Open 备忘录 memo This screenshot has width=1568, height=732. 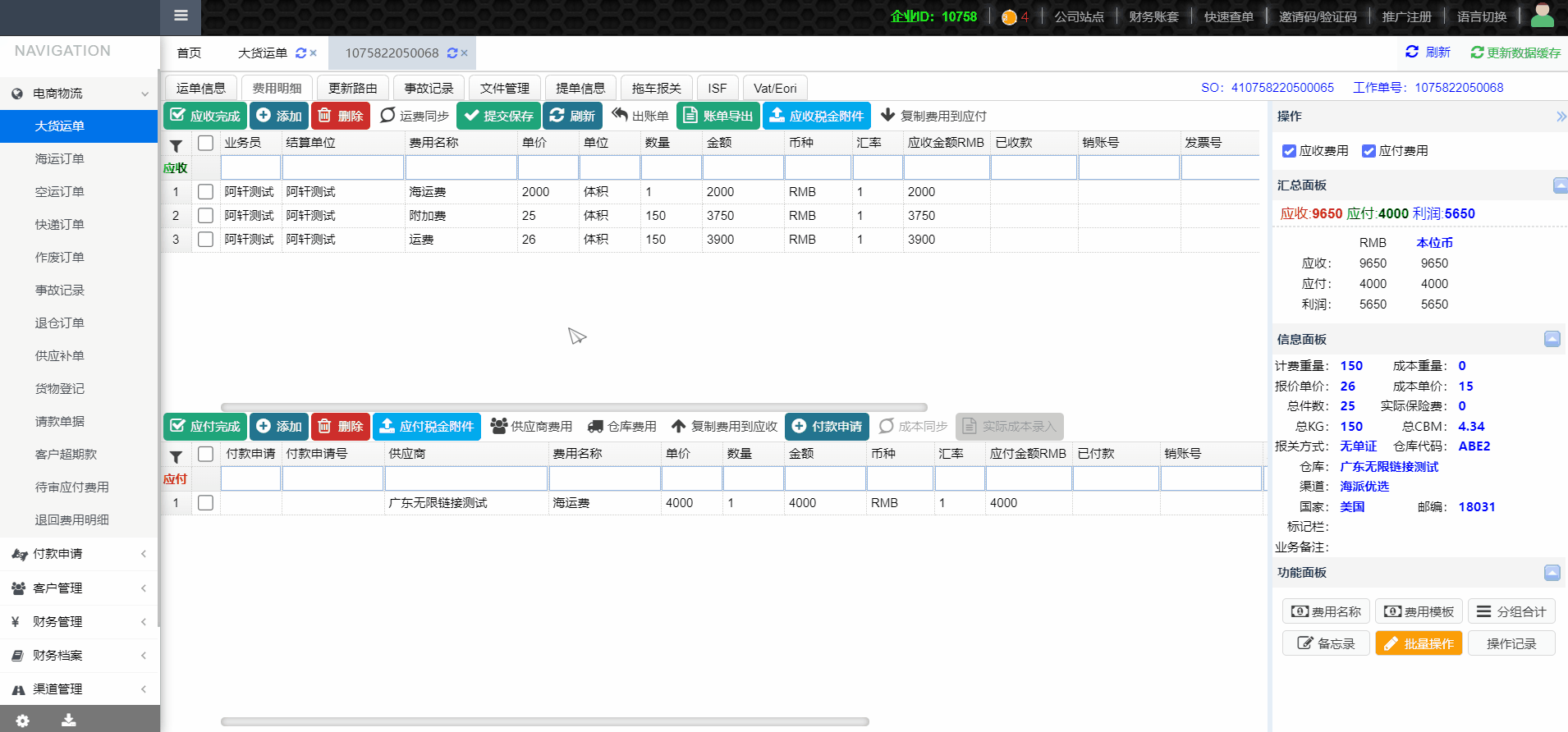tap(1326, 643)
